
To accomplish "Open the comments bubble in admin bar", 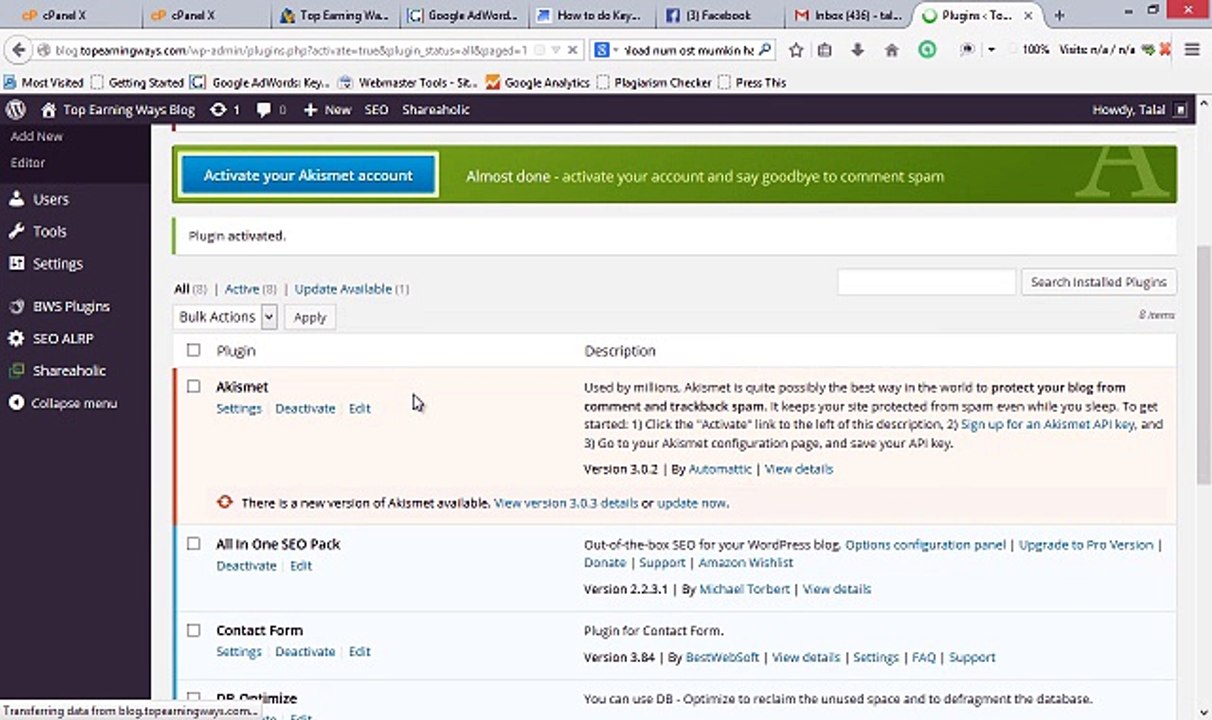I will [x=264, y=110].
